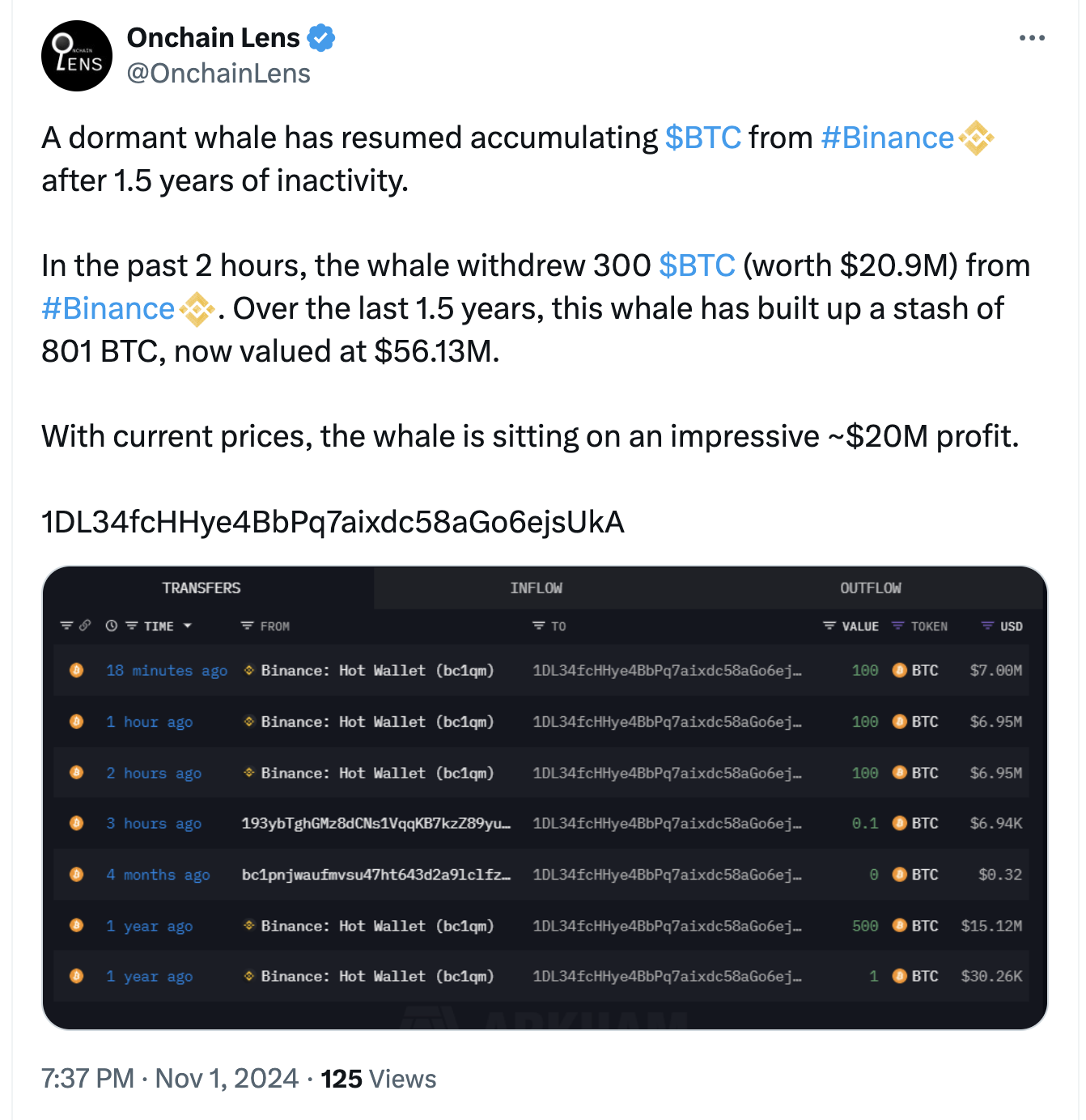Switch to the INFLOW tab
1086x1120 pixels.
(x=537, y=588)
